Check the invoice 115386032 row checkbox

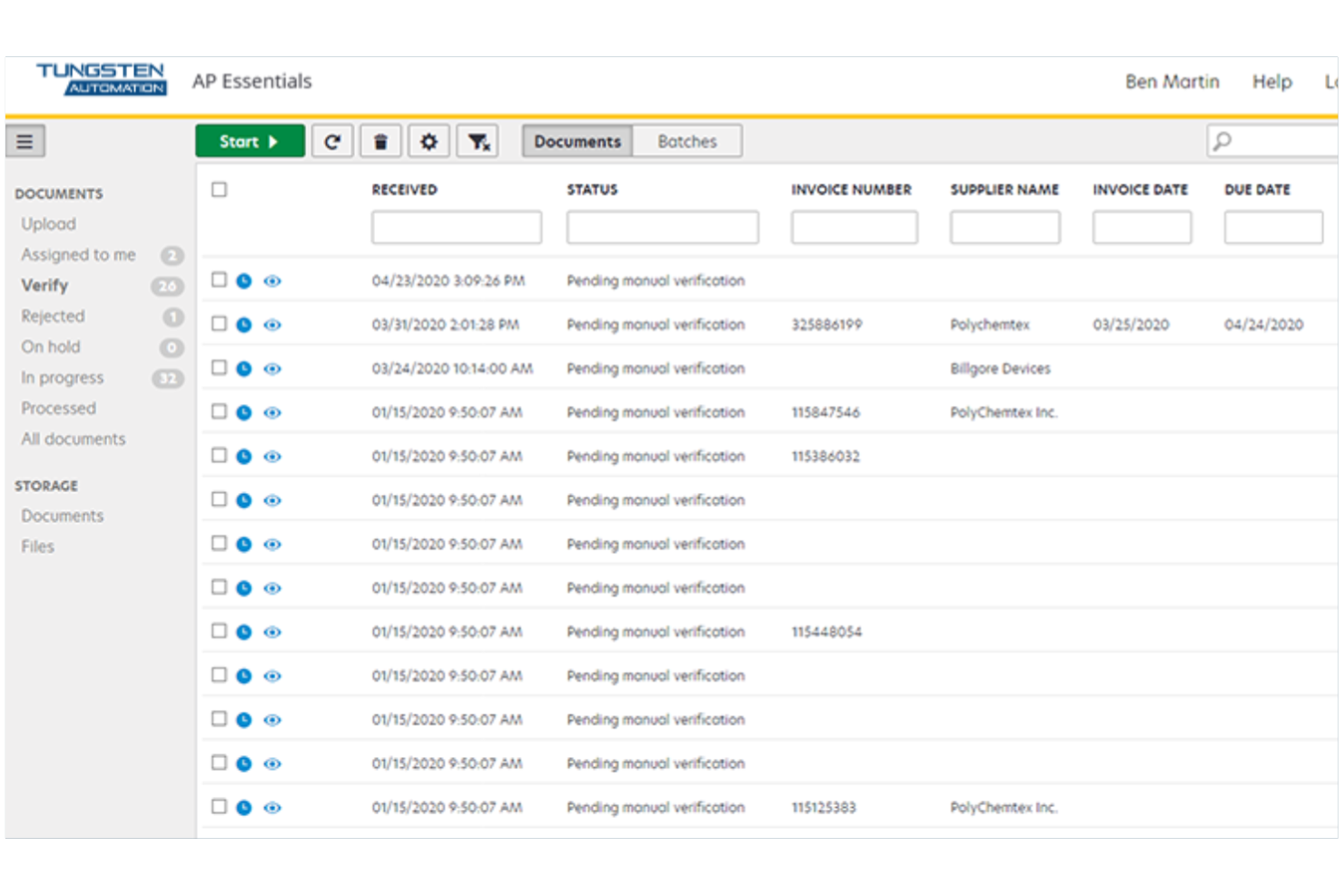(x=219, y=455)
